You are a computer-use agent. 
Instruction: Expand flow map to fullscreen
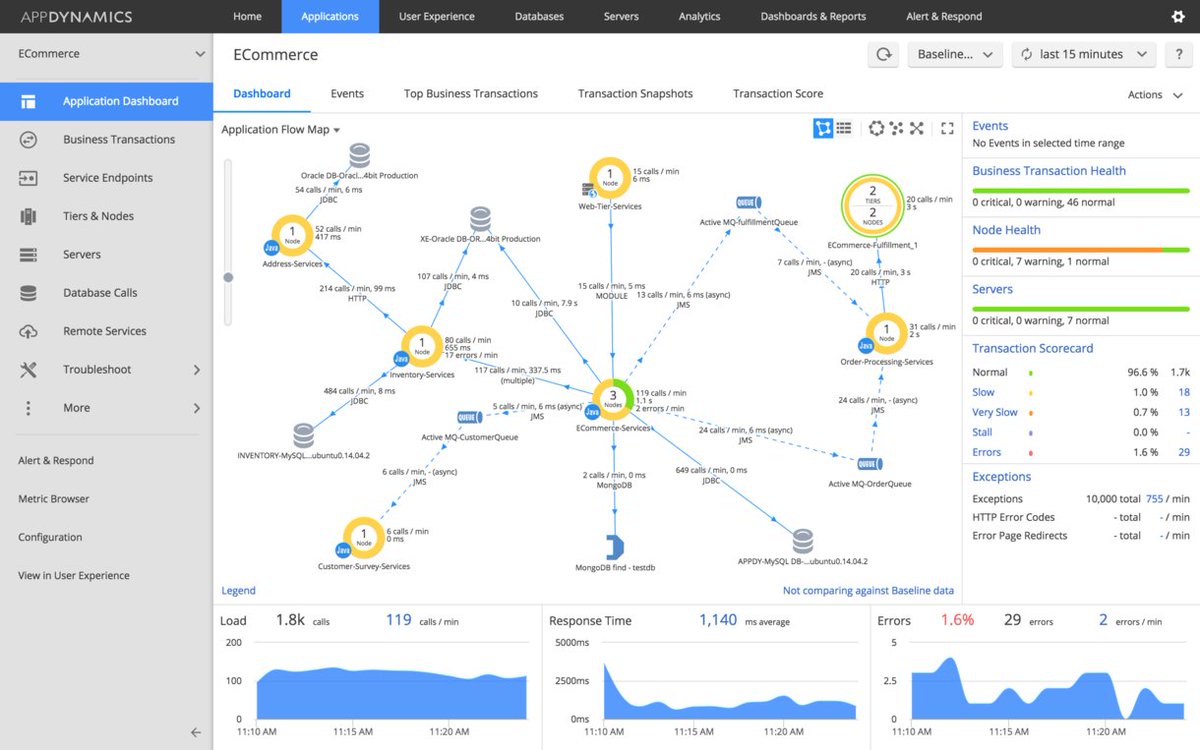coord(948,128)
